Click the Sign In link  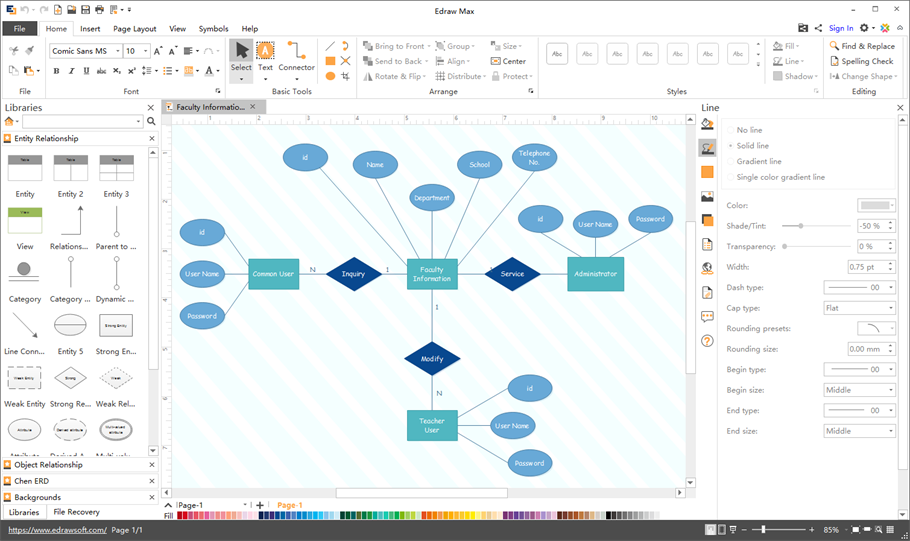pos(841,28)
